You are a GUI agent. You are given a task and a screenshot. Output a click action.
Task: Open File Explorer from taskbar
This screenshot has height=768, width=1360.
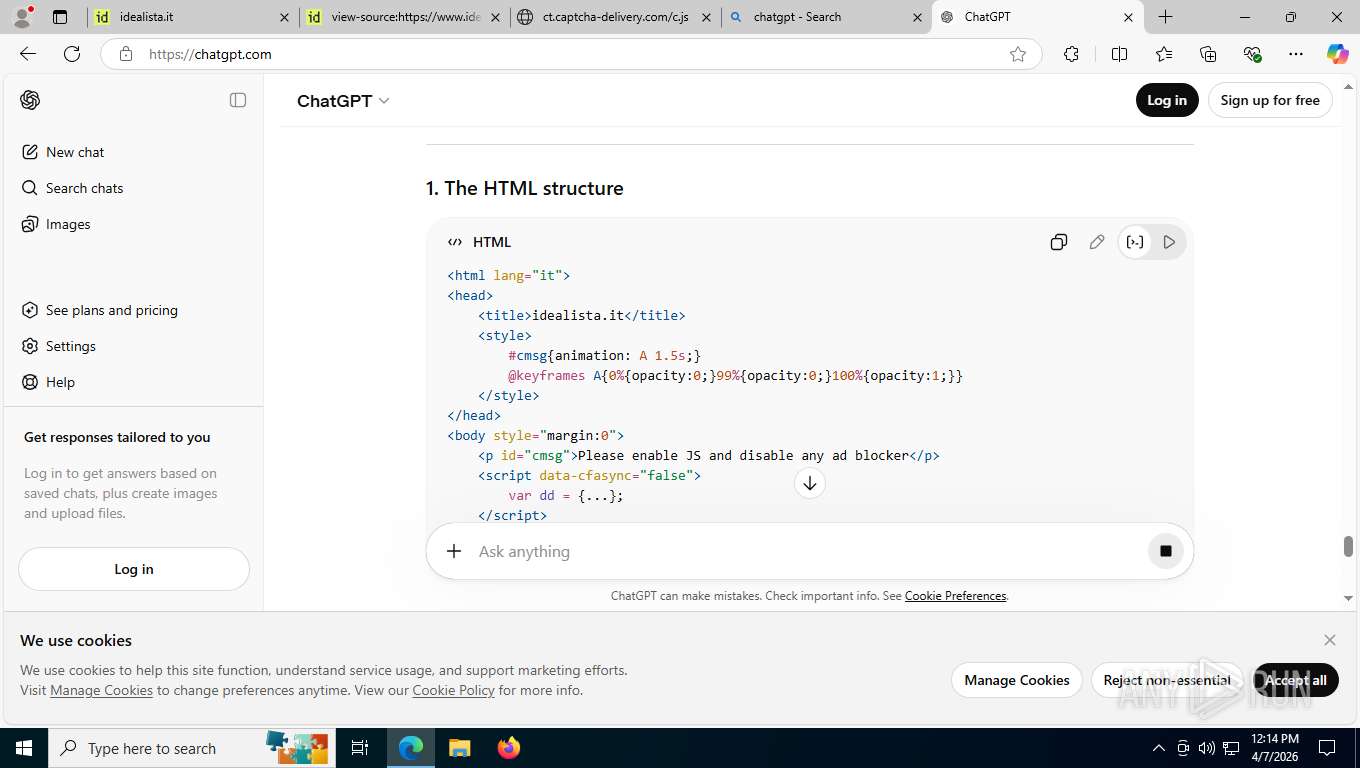click(459, 748)
